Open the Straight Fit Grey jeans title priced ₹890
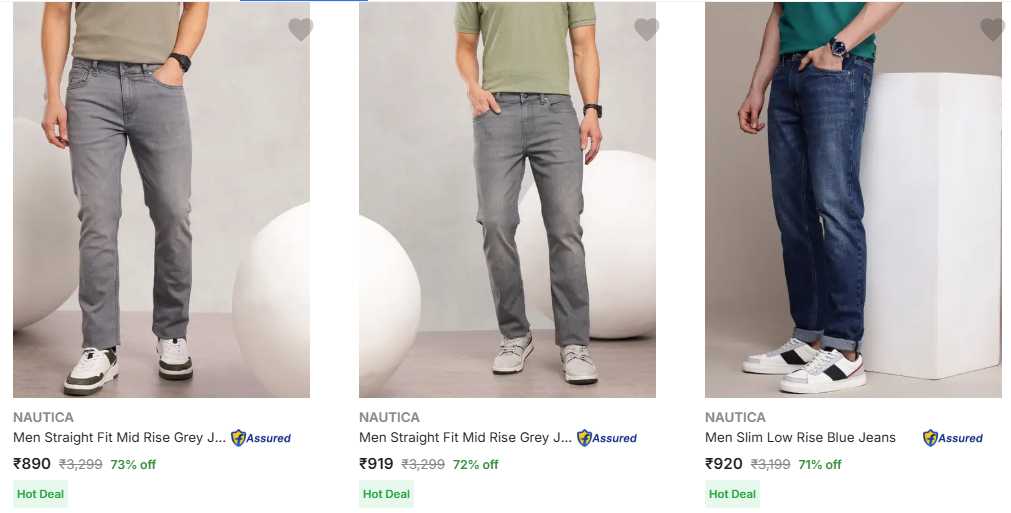This screenshot has width=1011, height=513. tap(120, 437)
